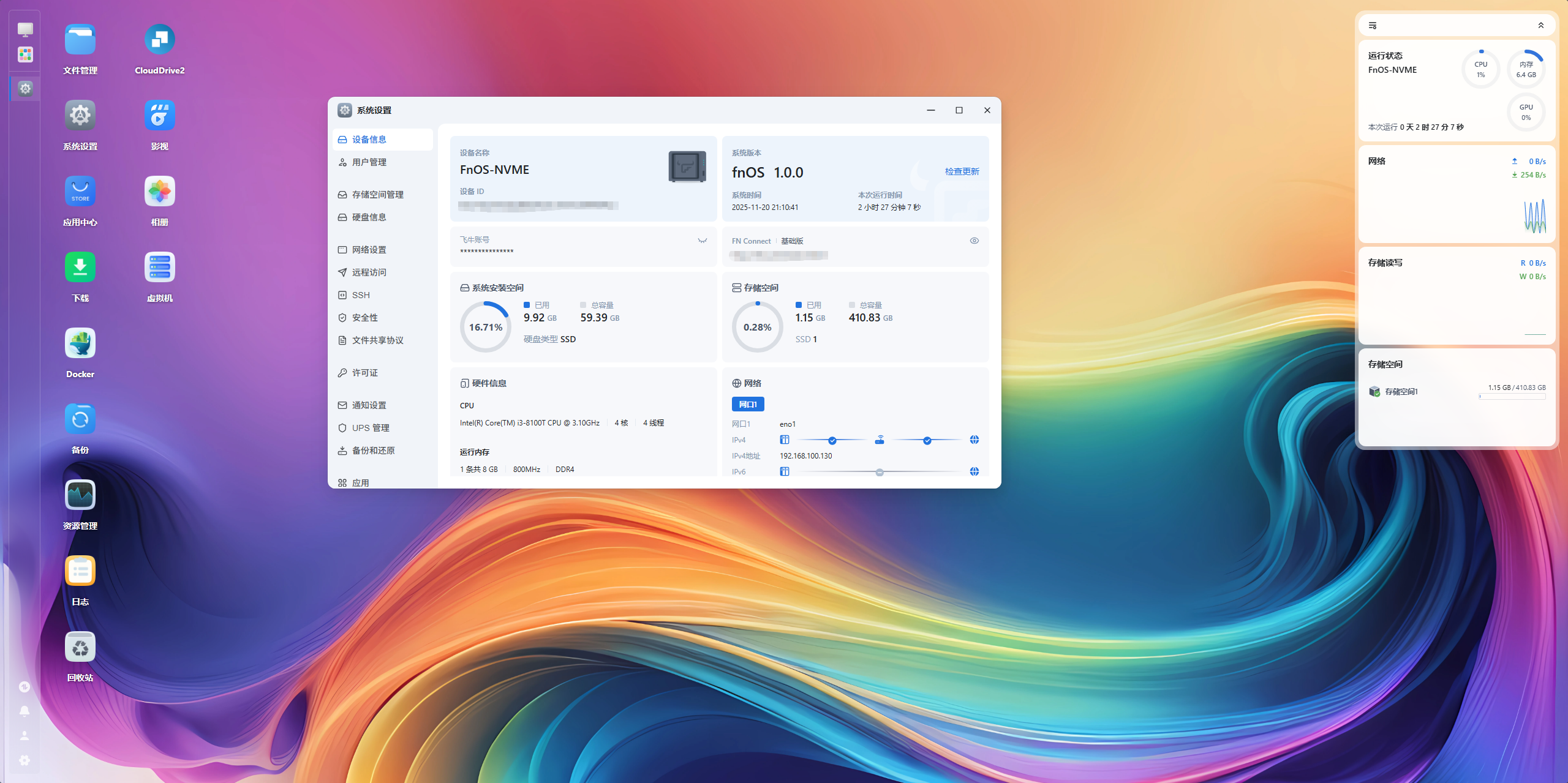Click the 检查更新 check update link
Image resolution: width=1568 pixels, height=783 pixels.
point(962,171)
